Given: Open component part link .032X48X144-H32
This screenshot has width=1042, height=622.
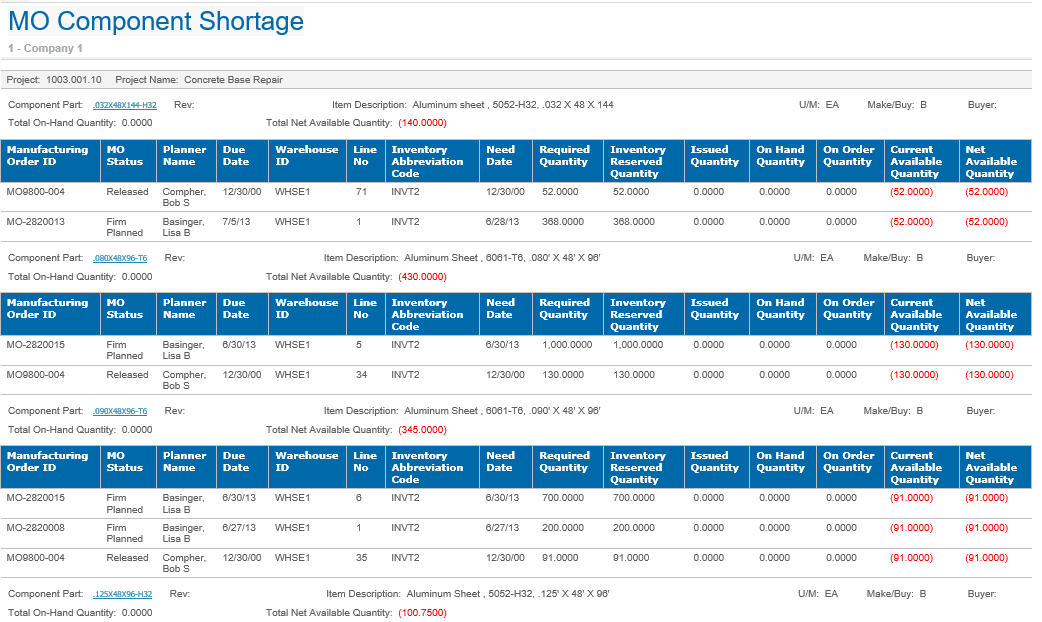Looking at the screenshot, I should point(125,105).
